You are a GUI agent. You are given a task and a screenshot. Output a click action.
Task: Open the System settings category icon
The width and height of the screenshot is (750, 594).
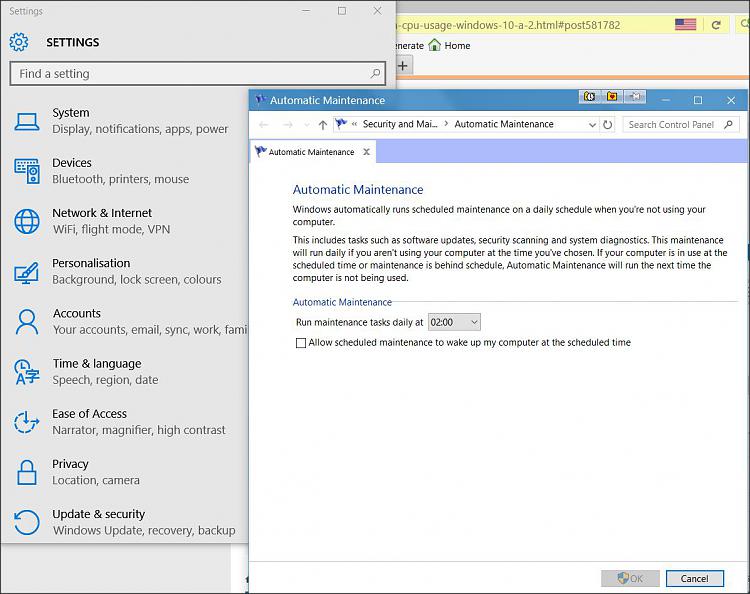tap(27, 121)
